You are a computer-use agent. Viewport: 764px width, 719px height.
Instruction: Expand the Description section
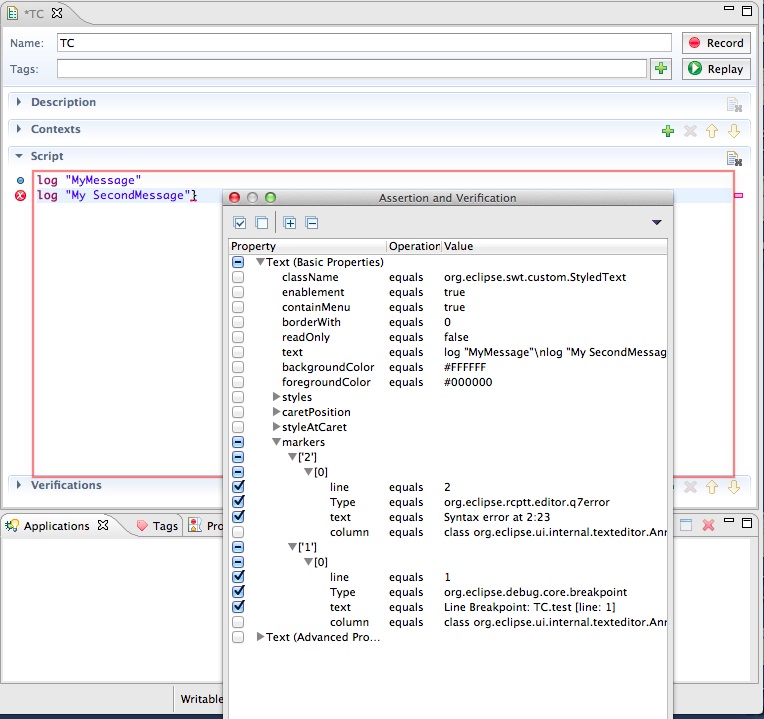coord(19,102)
